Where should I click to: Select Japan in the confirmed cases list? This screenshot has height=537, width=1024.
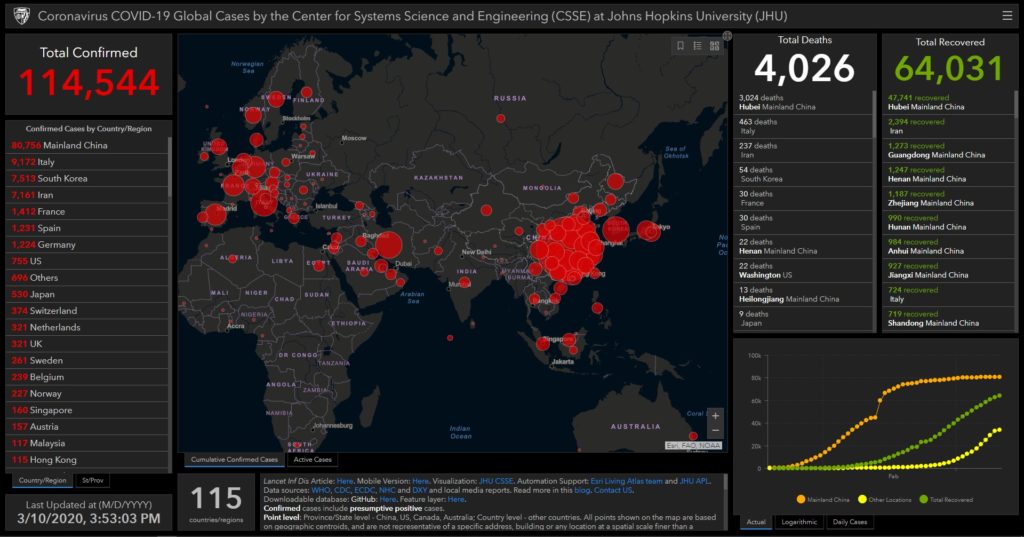point(88,294)
